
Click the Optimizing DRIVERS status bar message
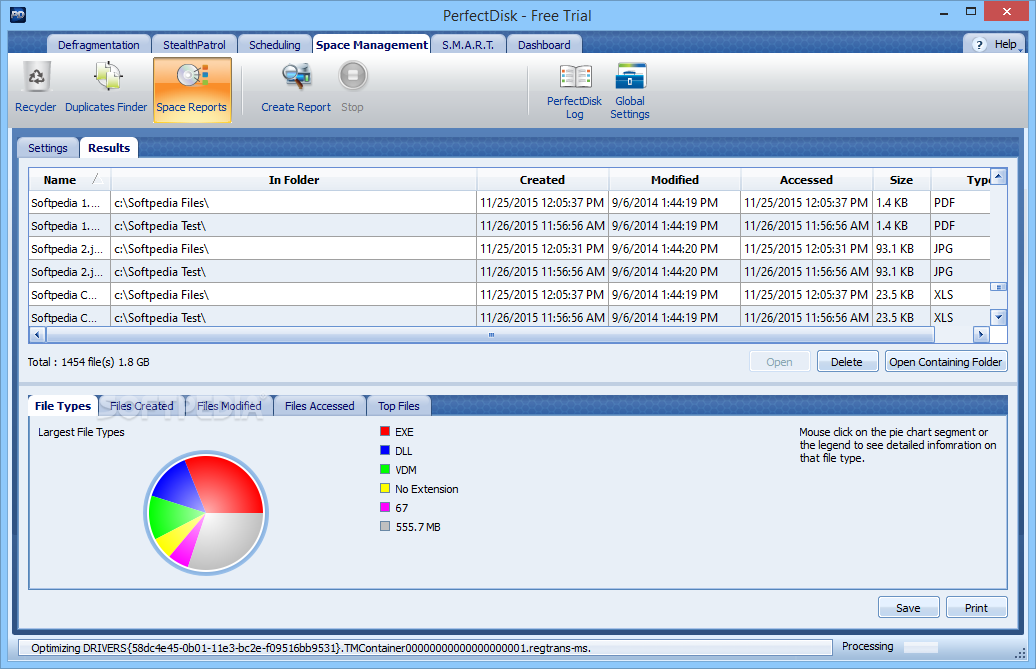[x=311, y=648]
